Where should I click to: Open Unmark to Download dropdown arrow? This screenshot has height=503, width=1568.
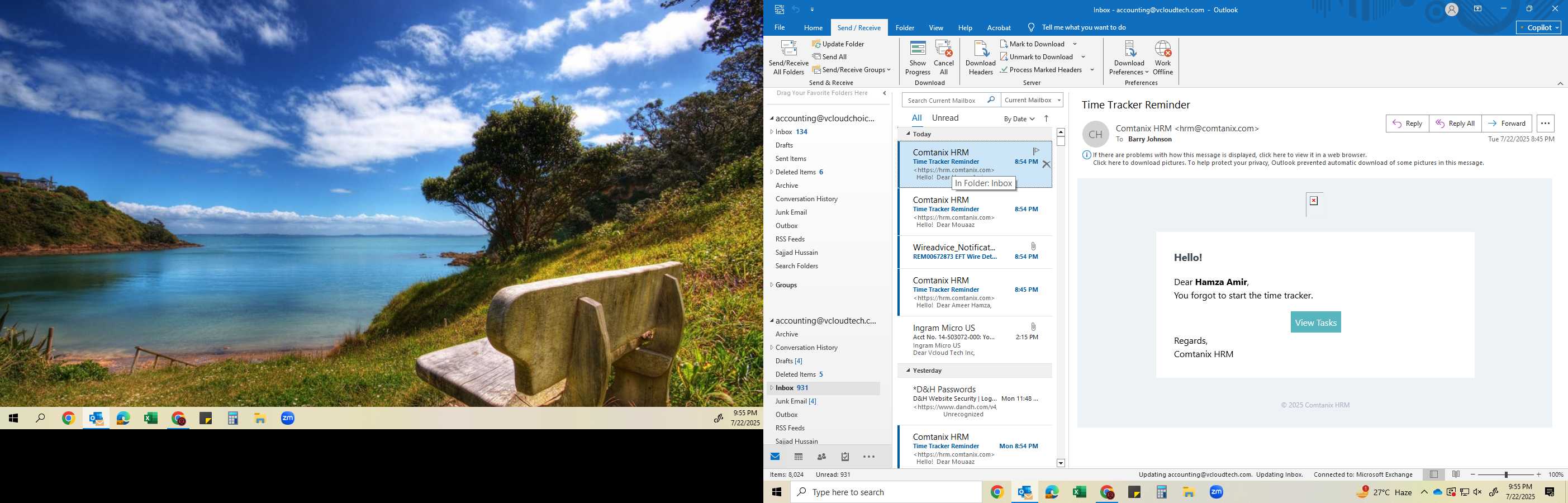coord(1083,56)
